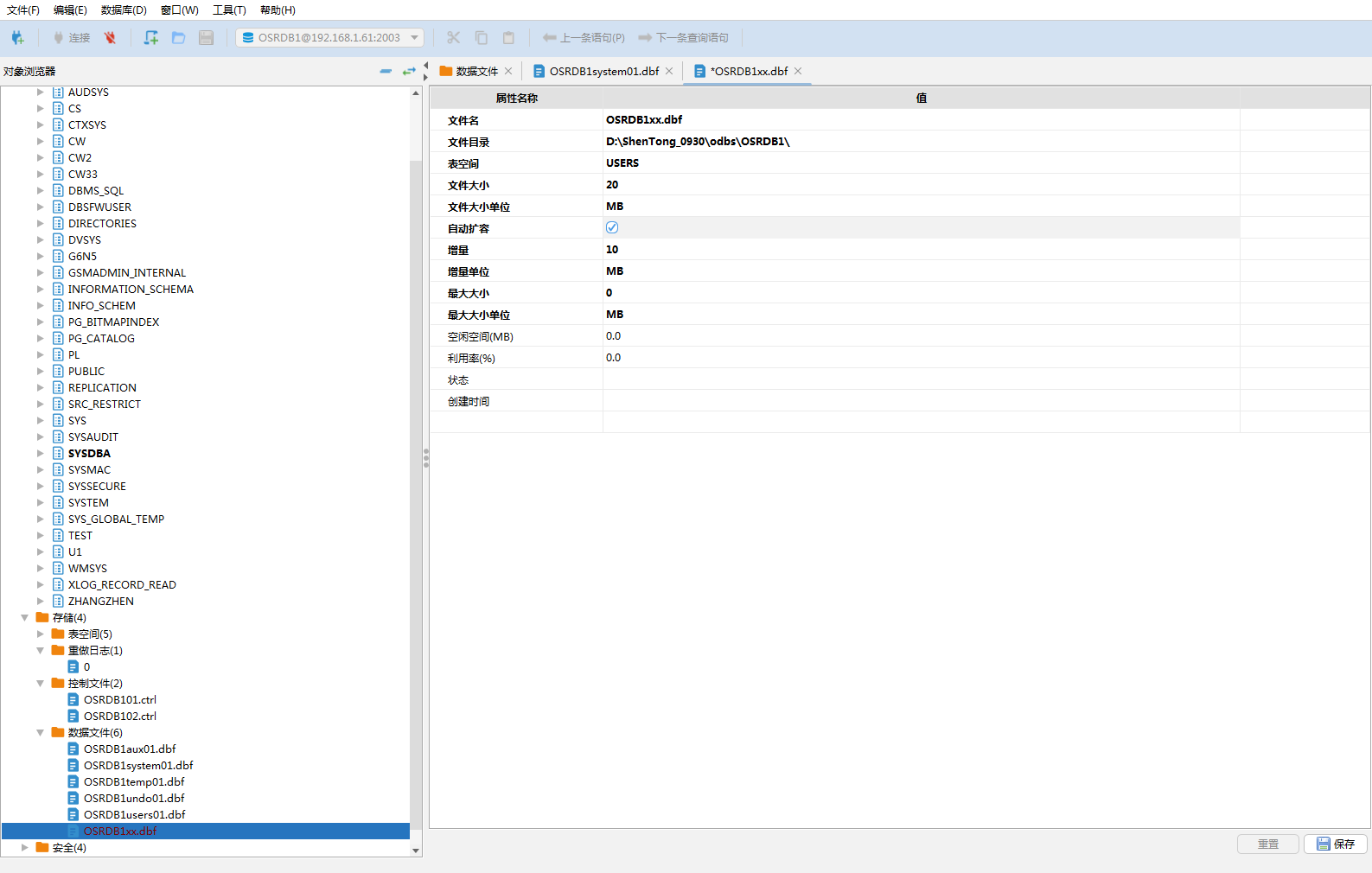Select OSRDB1users01.dbf in the tree
Image resolution: width=1372 pixels, height=873 pixels.
pyautogui.click(x=134, y=815)
